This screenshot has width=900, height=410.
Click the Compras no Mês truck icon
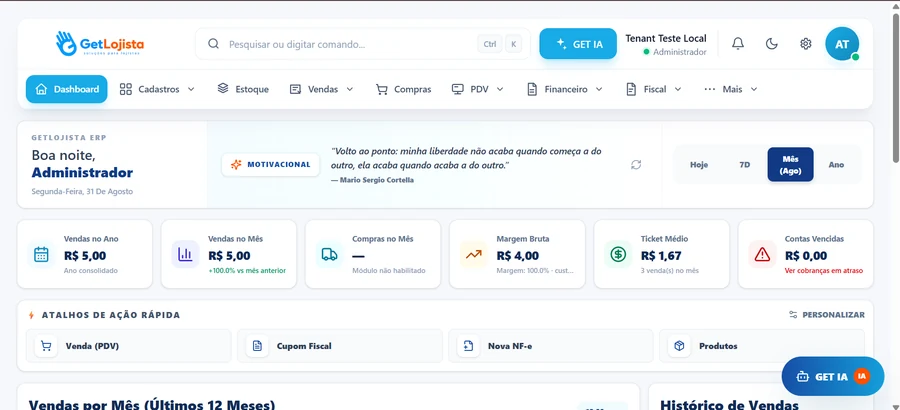[x=329, y=254]
